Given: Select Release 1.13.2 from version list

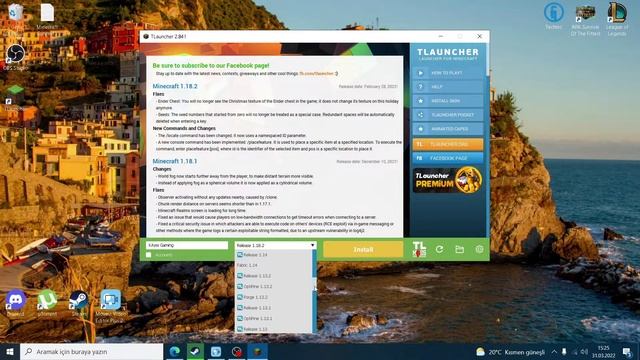Looking at the screenshot, I should coord(273,276).
